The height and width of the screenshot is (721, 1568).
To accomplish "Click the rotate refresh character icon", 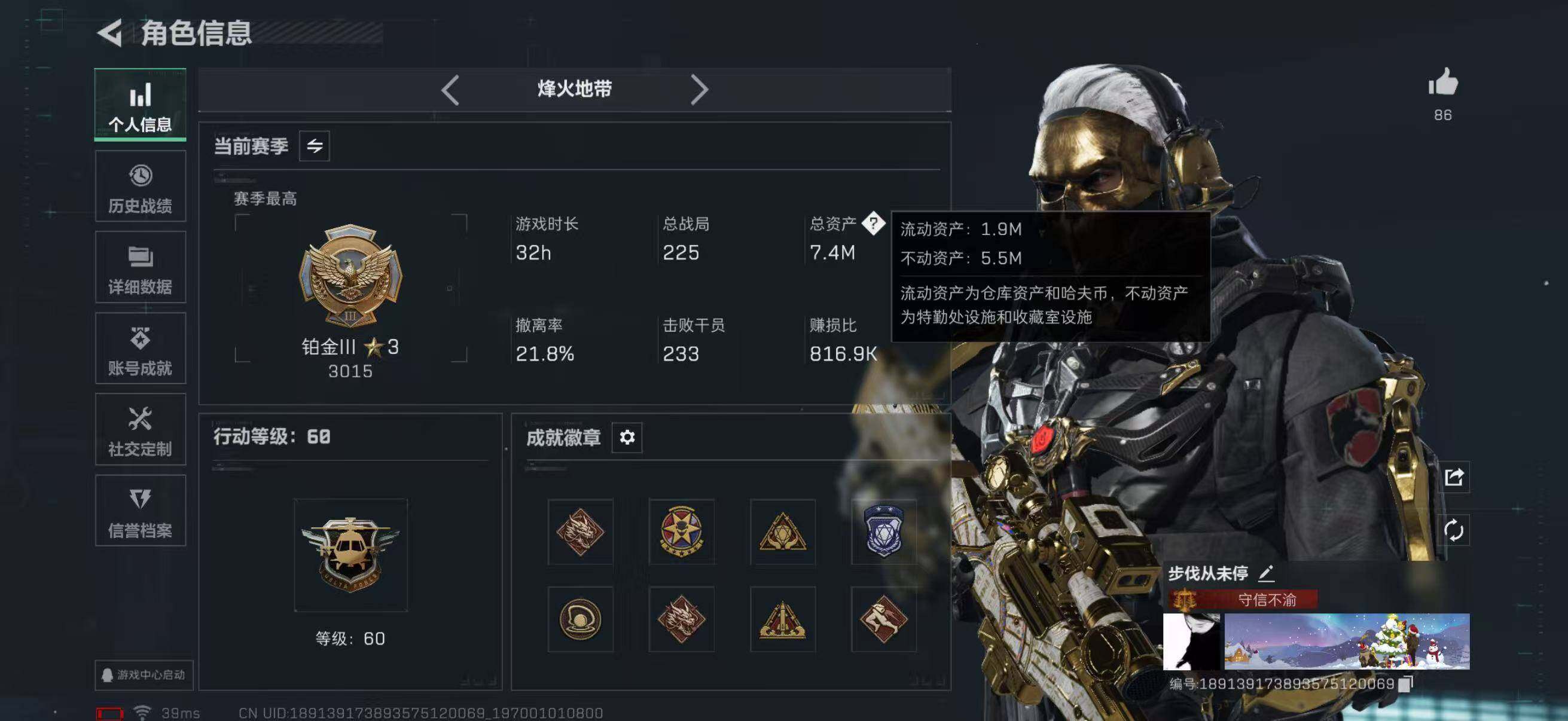I will click(x=1454, y=530).
